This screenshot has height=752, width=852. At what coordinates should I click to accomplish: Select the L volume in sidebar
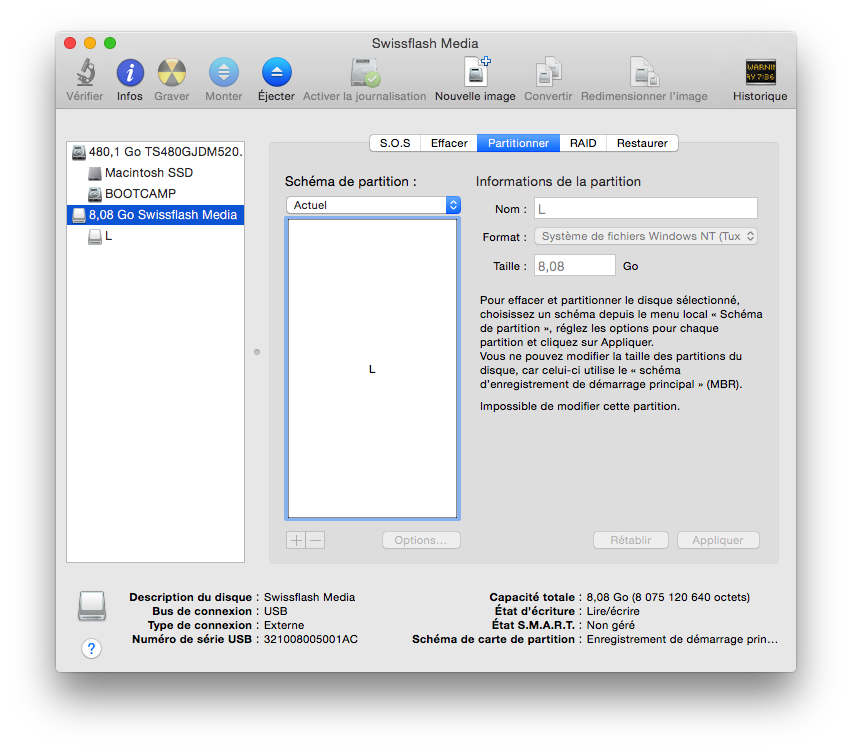(x=155, y=236)
